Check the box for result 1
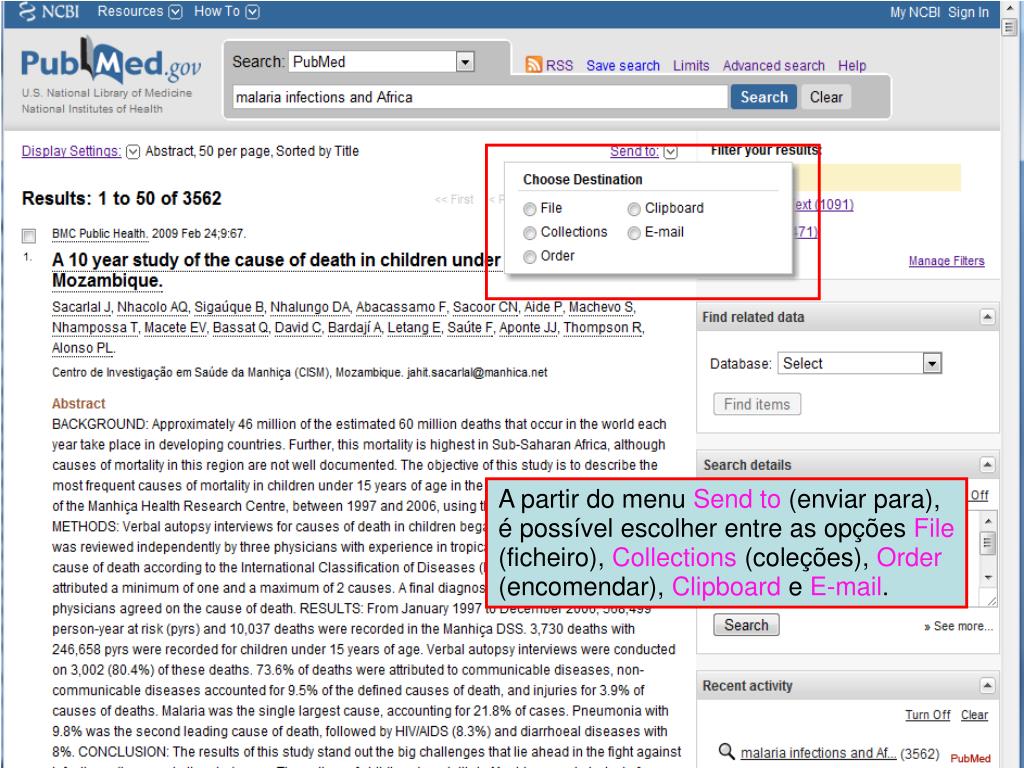The width and height of the screenshot is (1024, 768). [29, 236]
